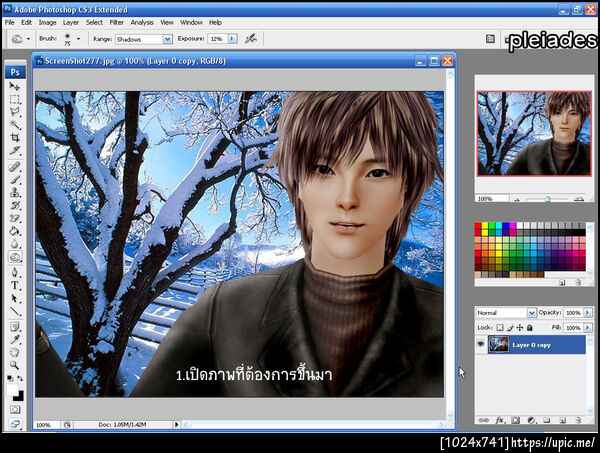This screenshot has width=600, height=453.
Task: Add a layer mask
Action: point(515,420)
